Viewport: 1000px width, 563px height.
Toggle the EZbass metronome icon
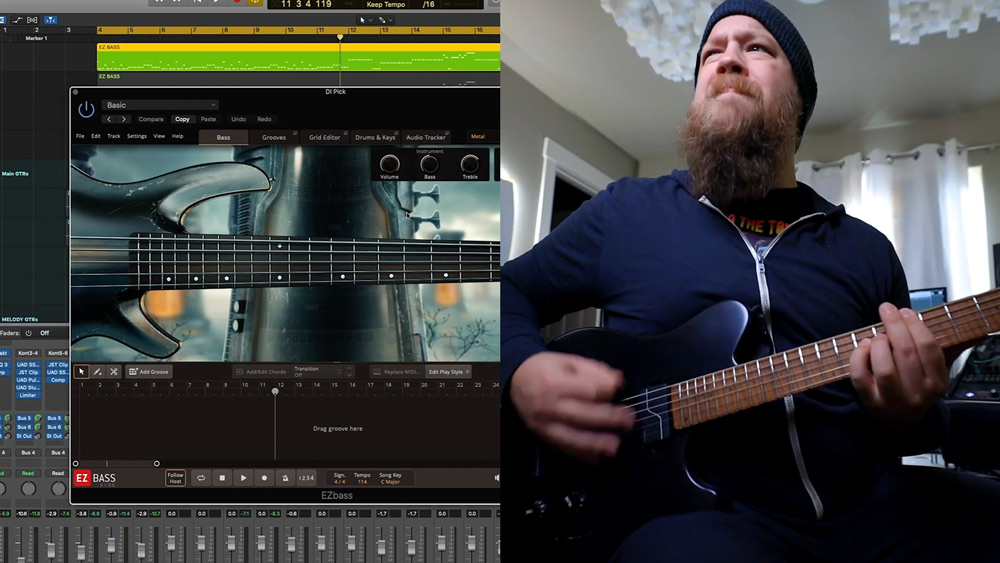[x=285, y=478]
